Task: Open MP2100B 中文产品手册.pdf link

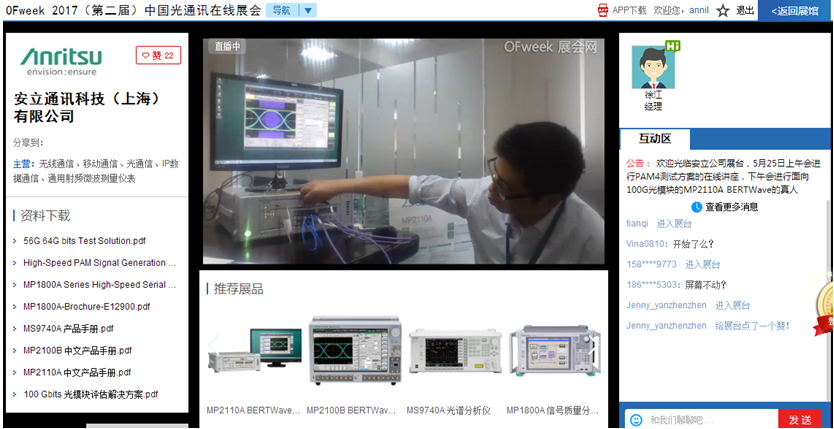Action: tap(78, 351)
